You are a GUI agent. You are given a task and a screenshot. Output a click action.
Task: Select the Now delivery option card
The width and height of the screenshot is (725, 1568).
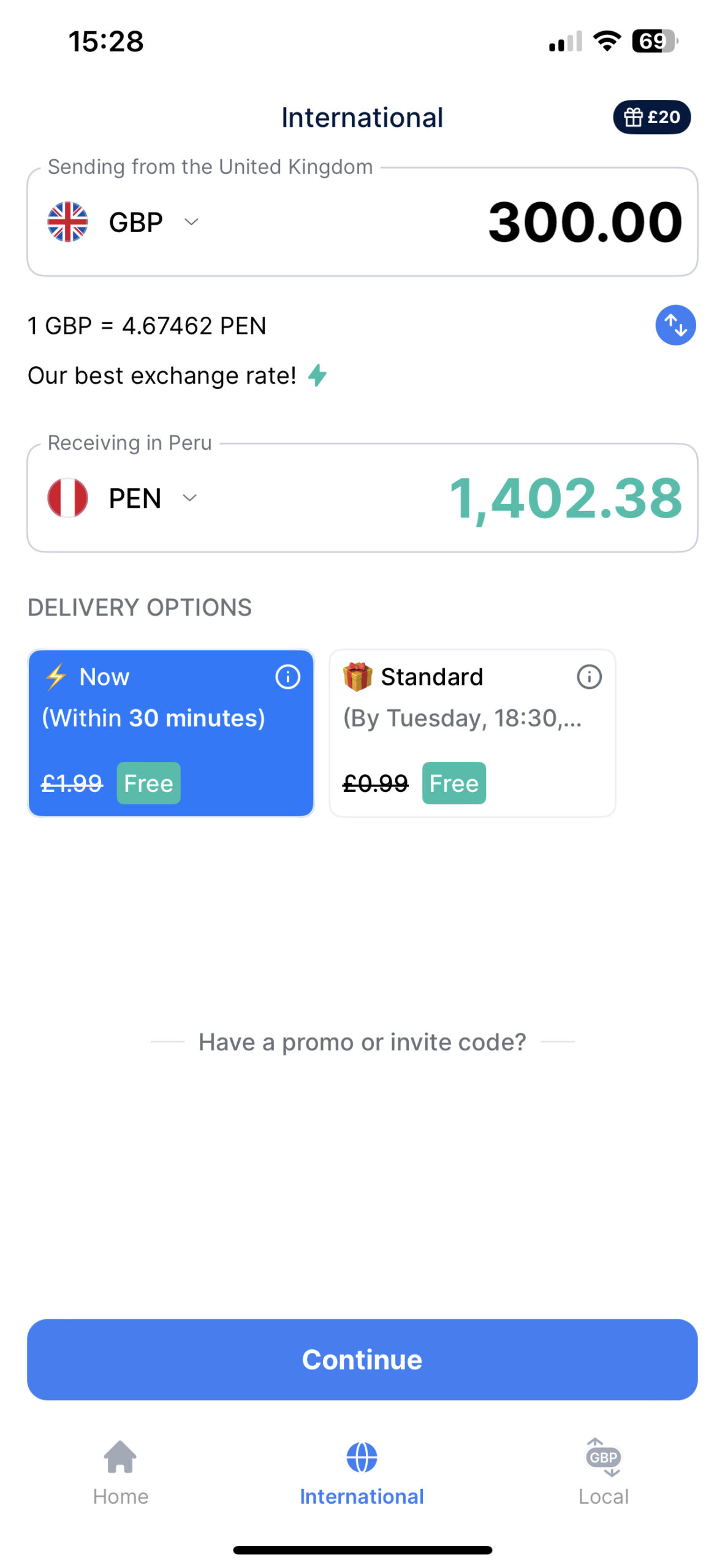(x=171, y=733)
